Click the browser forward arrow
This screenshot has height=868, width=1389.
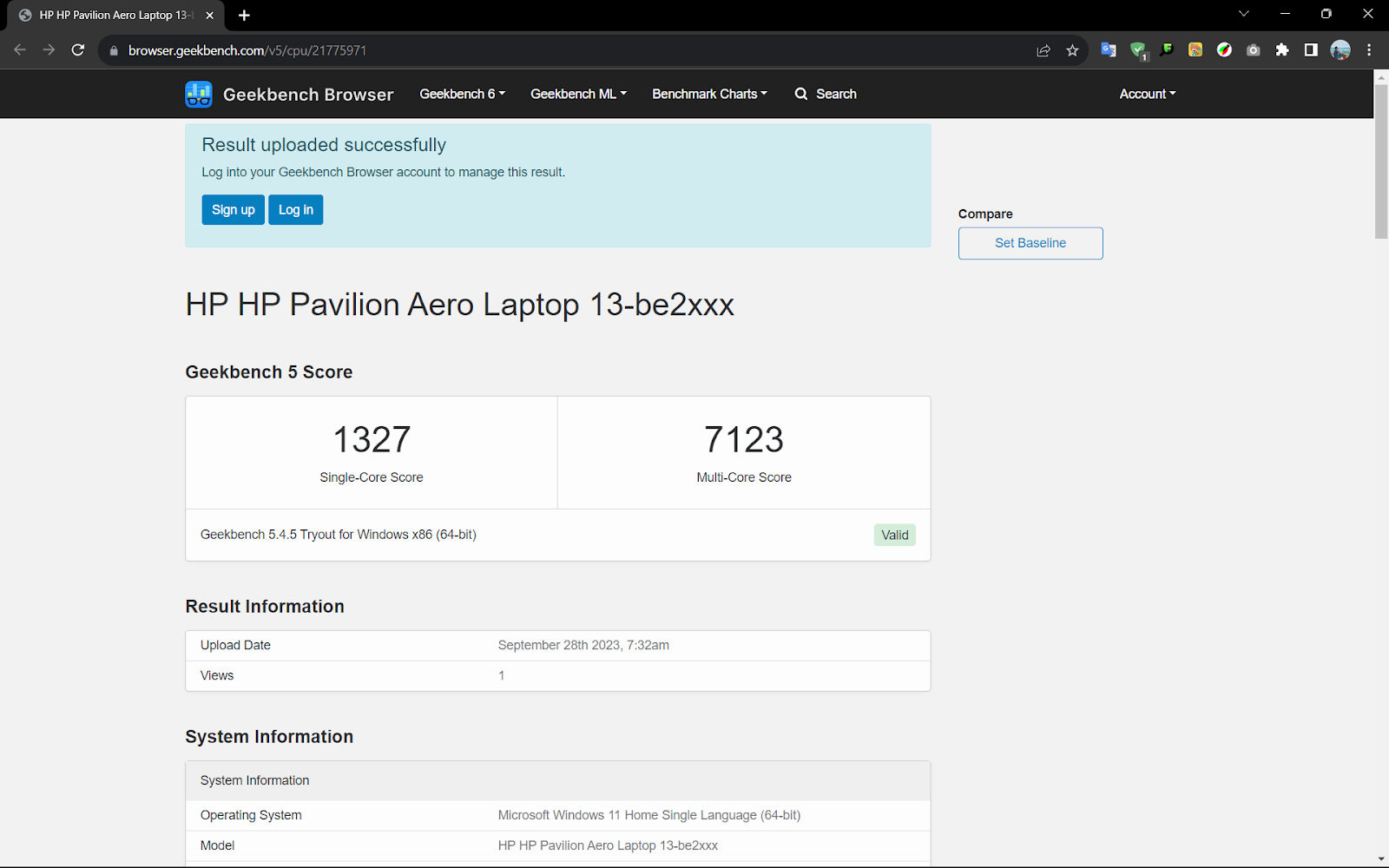(x=49, y=50)
